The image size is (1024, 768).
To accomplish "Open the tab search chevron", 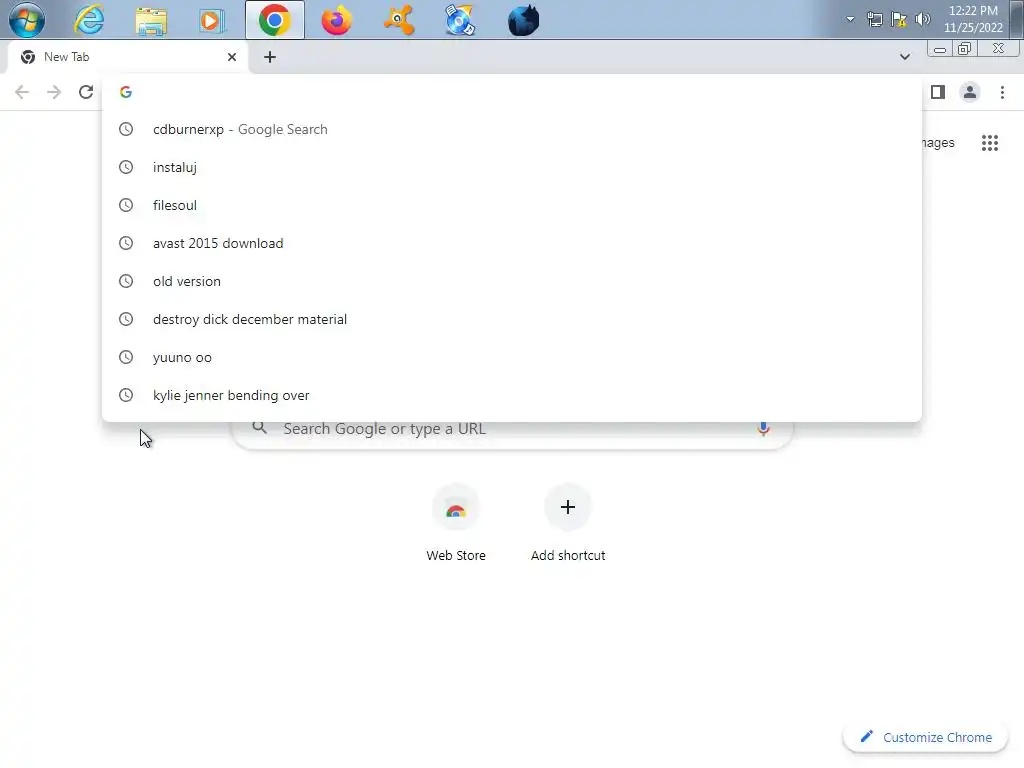I will click(x=904, y=57).
